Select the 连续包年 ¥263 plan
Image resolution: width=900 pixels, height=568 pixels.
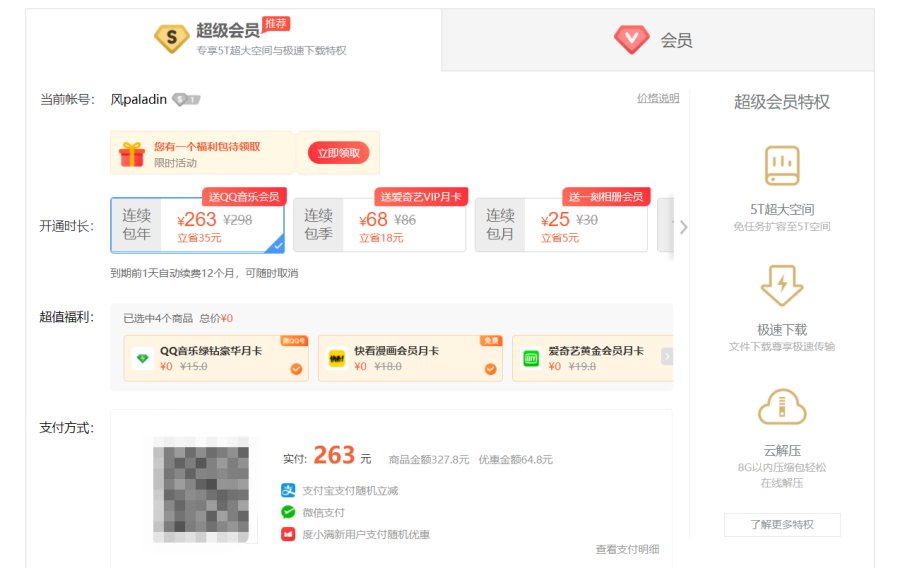tap(197, 225)
